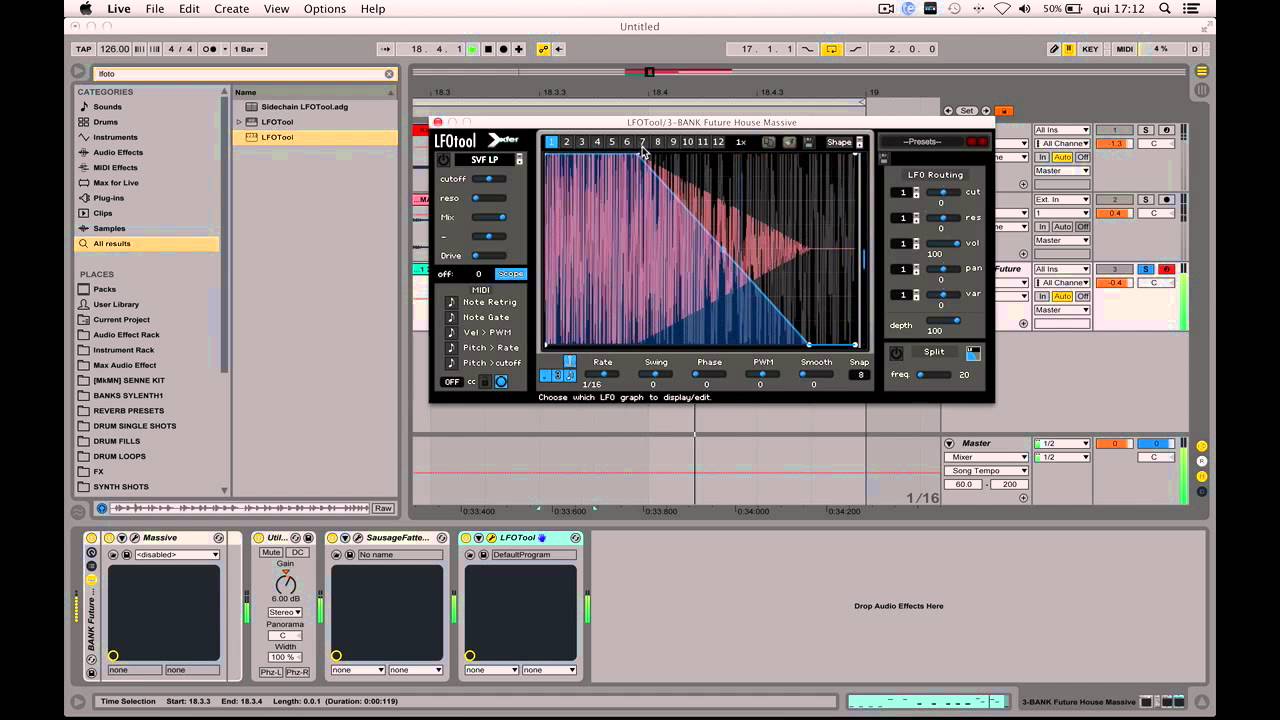Solo track 1 with S button

click(x=1146, y=130)
